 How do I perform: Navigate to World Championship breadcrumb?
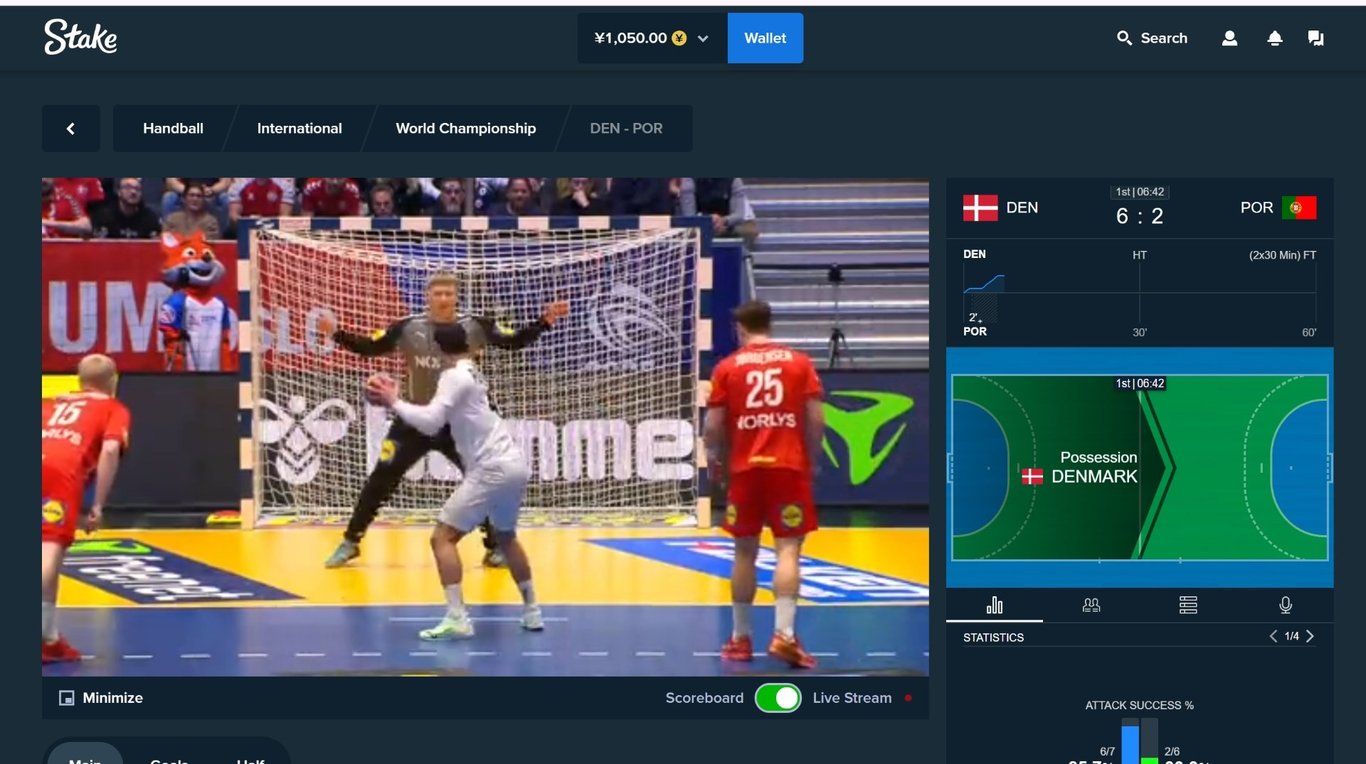(x=466, y=128)
